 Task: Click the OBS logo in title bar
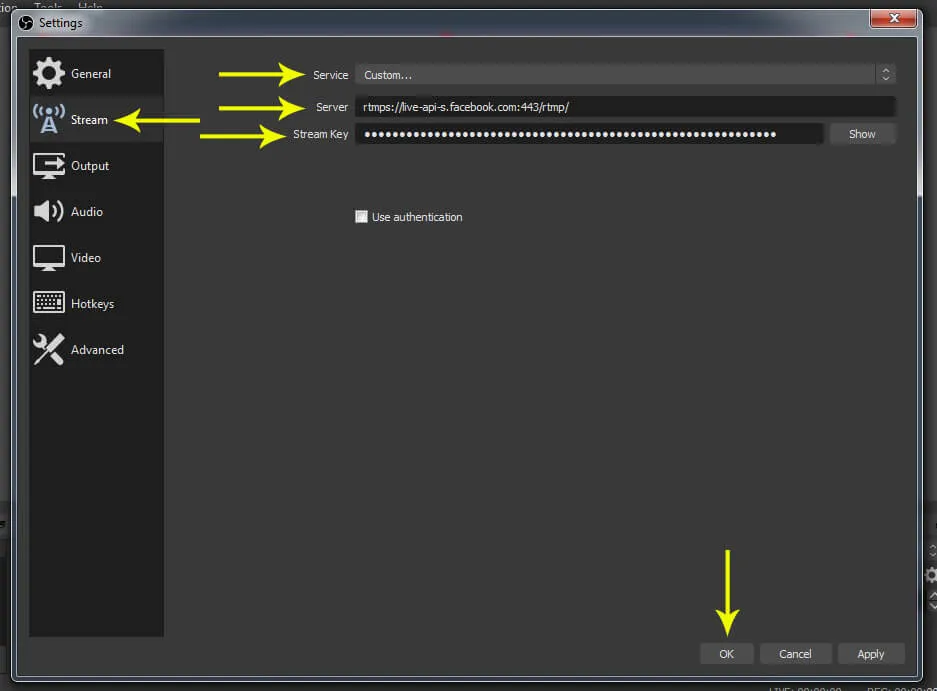26,23
